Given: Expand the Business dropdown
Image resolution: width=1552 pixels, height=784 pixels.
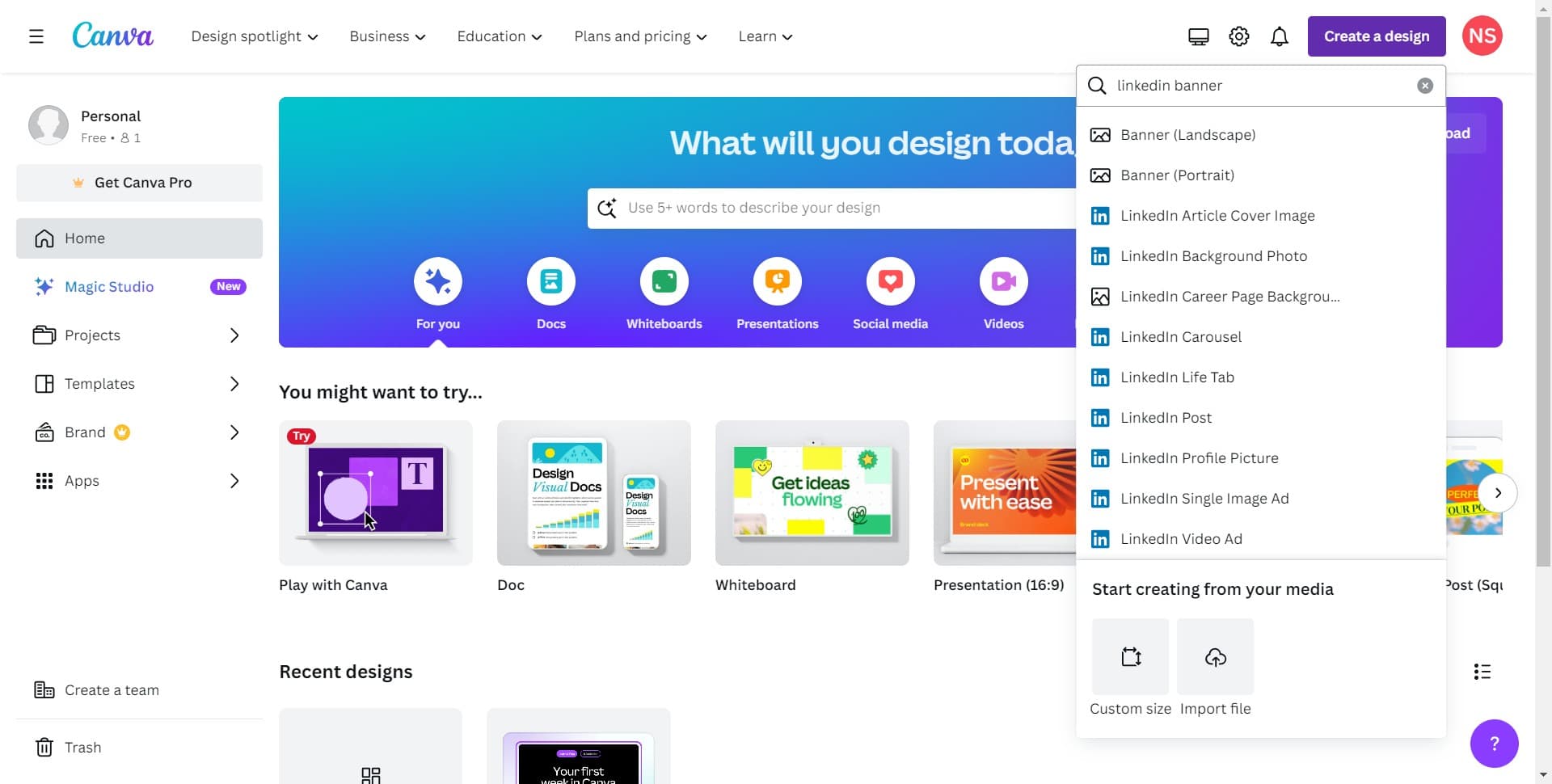Looking at the screenshot, I should 386,36.
